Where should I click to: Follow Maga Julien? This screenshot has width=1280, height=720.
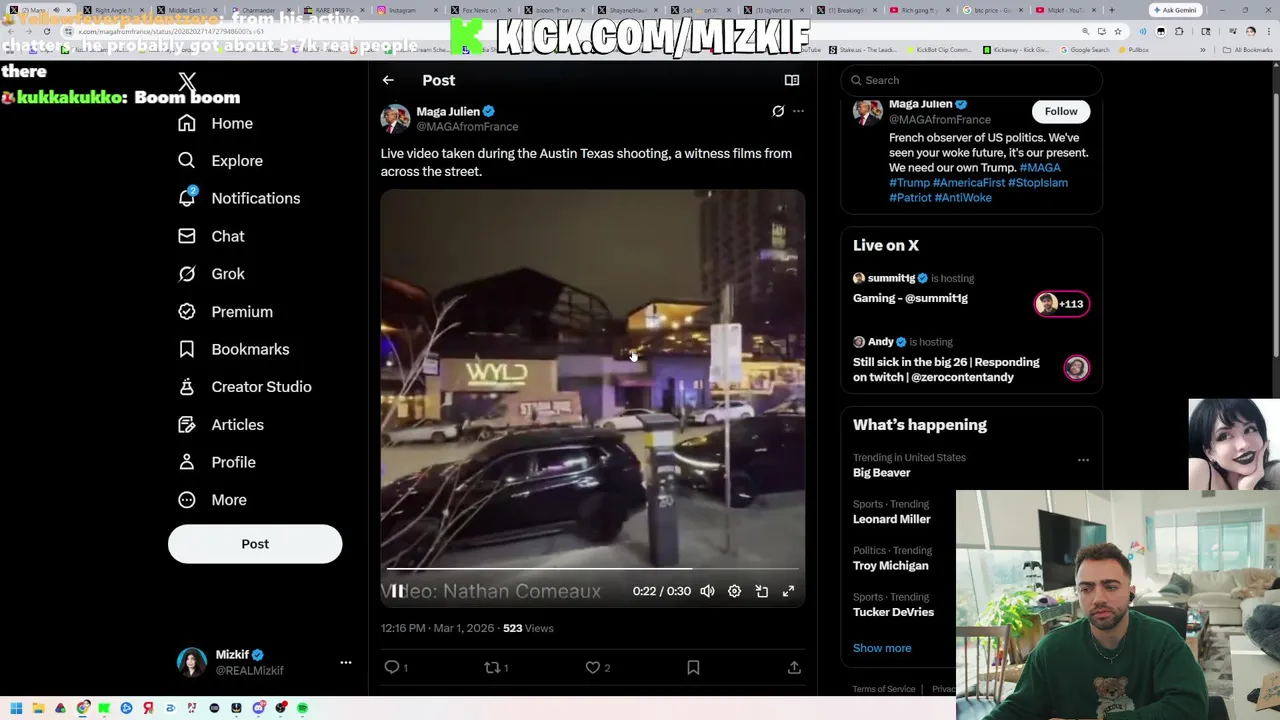1061,111
